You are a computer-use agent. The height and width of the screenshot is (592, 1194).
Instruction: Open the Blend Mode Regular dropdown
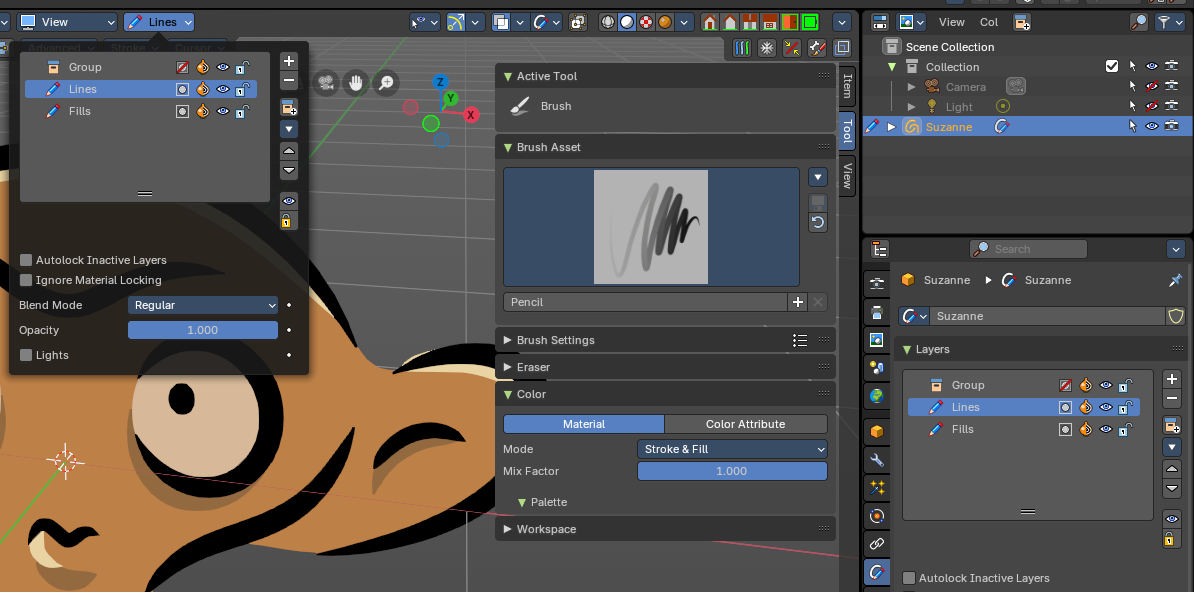point(203,305)
